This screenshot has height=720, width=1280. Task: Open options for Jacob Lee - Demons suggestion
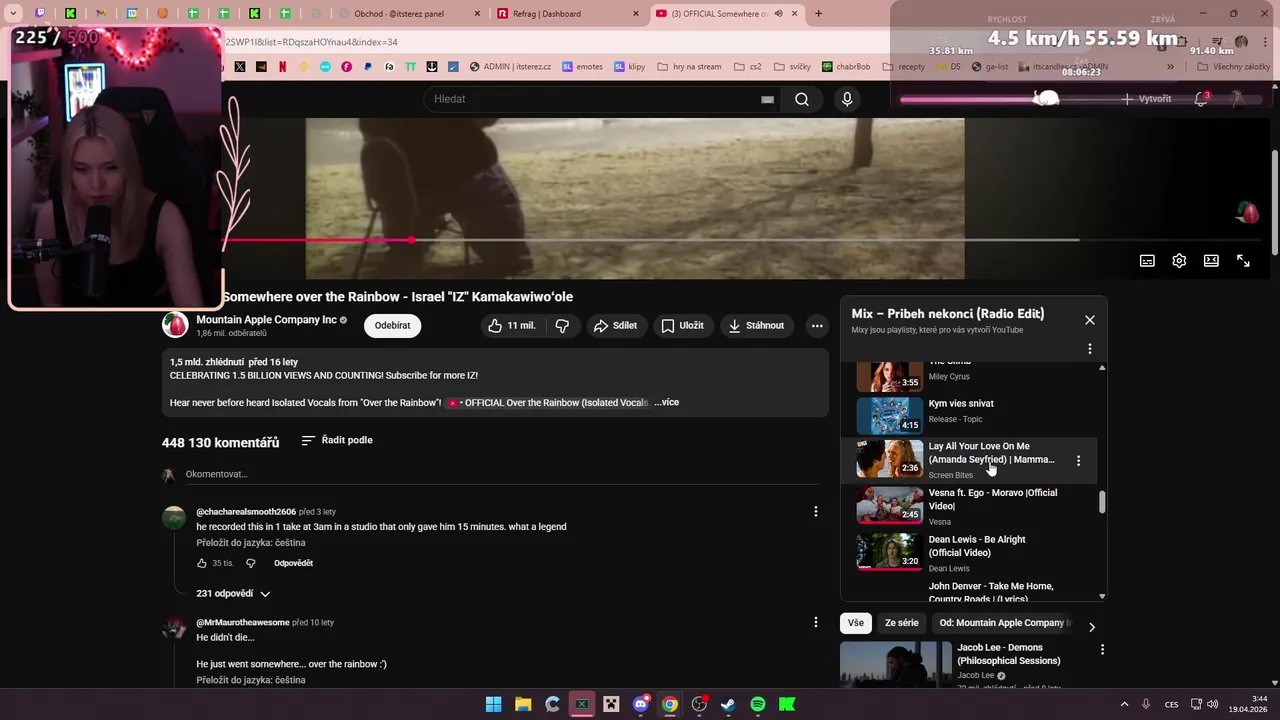(1102, 650)
